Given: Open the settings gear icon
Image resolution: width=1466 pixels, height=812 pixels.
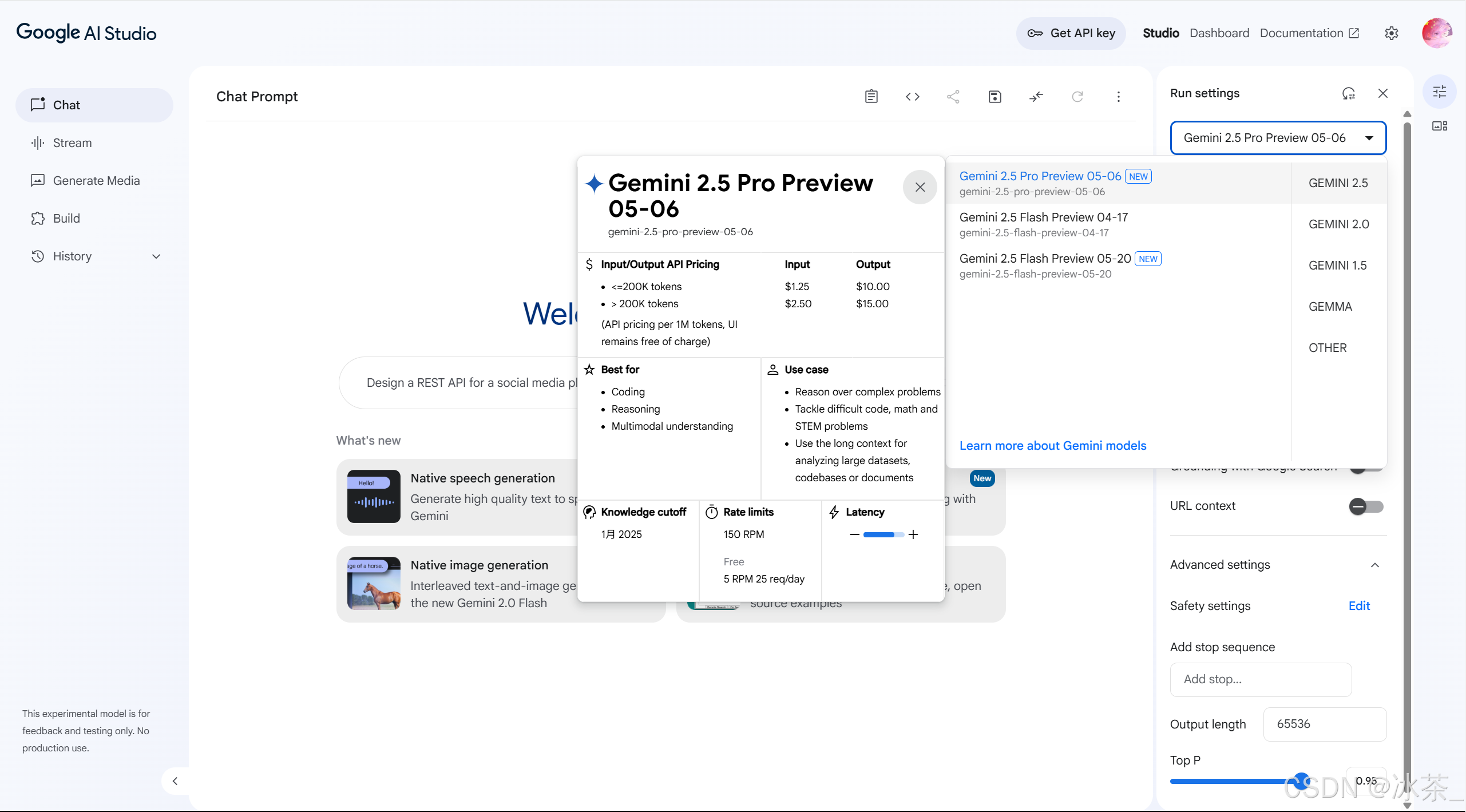Looking at the screenshot, I should coord(1392,33).
